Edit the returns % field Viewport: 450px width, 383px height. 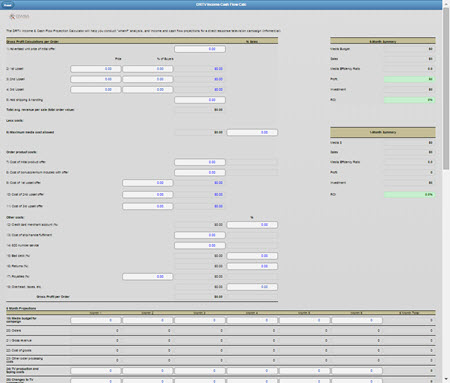click(252, 266)
